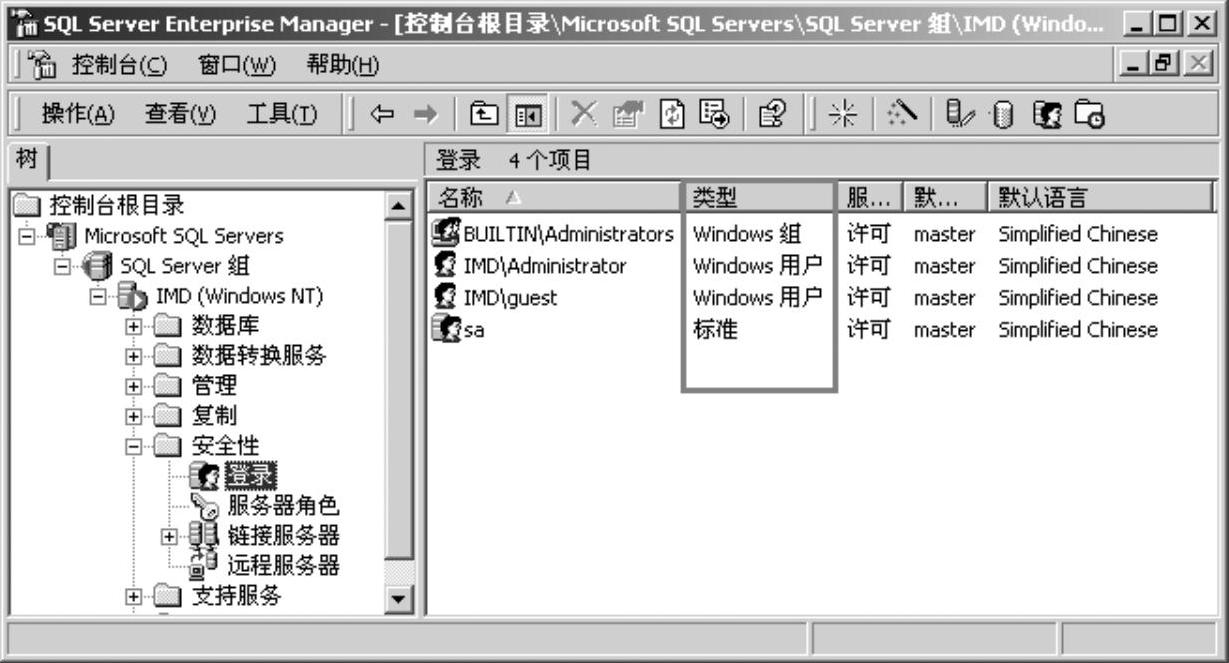Viewport: 1229px width, 663px height.
Task: Open the 控制台(C) menu
Action: tap(119, 68)
